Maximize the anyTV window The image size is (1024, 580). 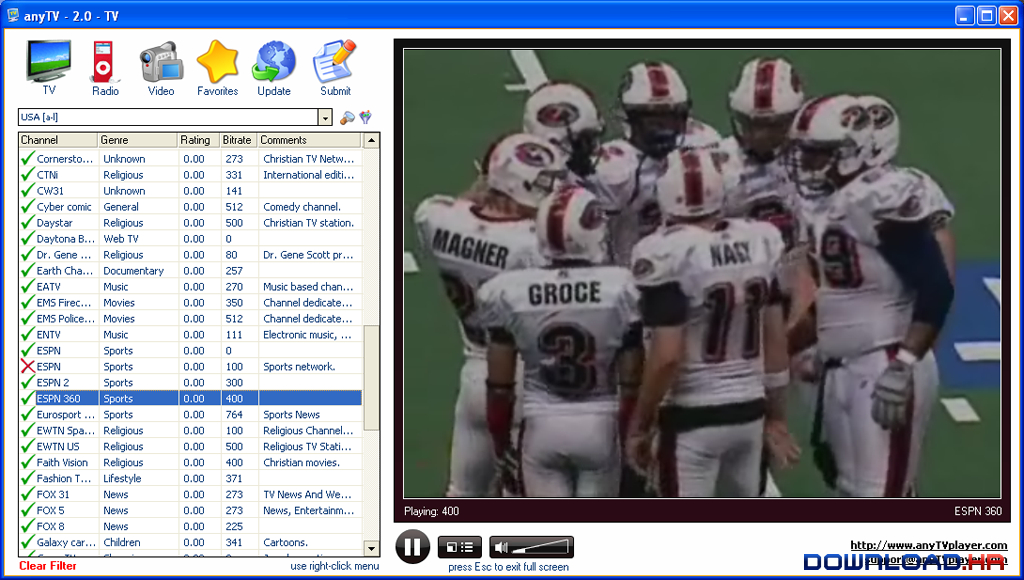(986, 15)
